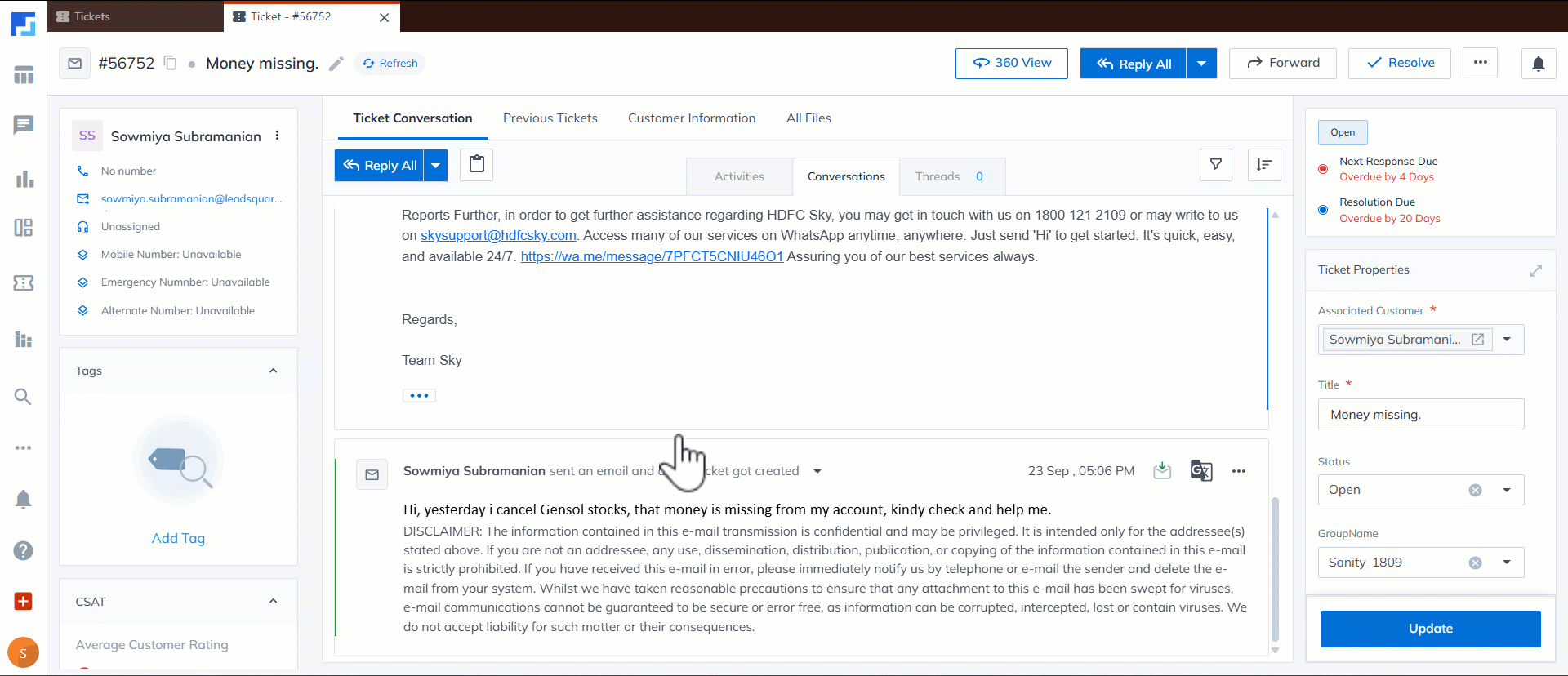Open the skysupport@hdfcsky.com email link

[x=498, y=236]
